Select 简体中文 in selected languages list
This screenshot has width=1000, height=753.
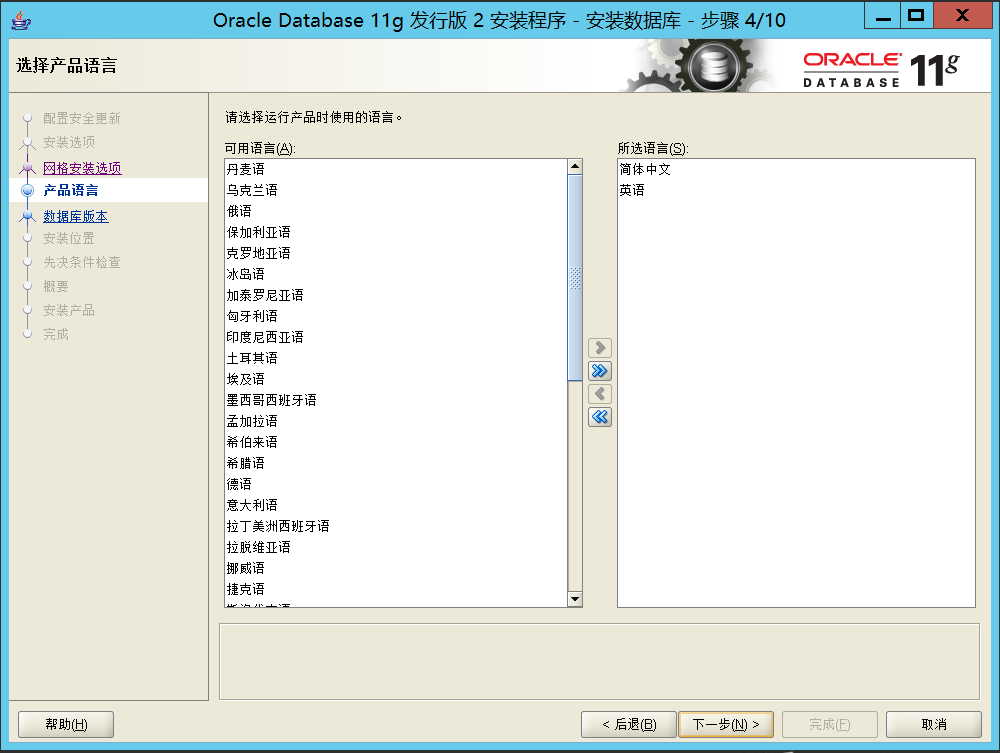796,169
